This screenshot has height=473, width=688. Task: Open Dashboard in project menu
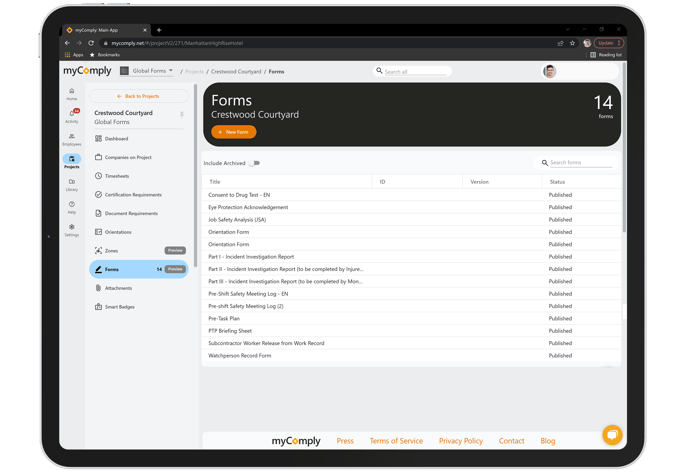[x=139, y=139]
